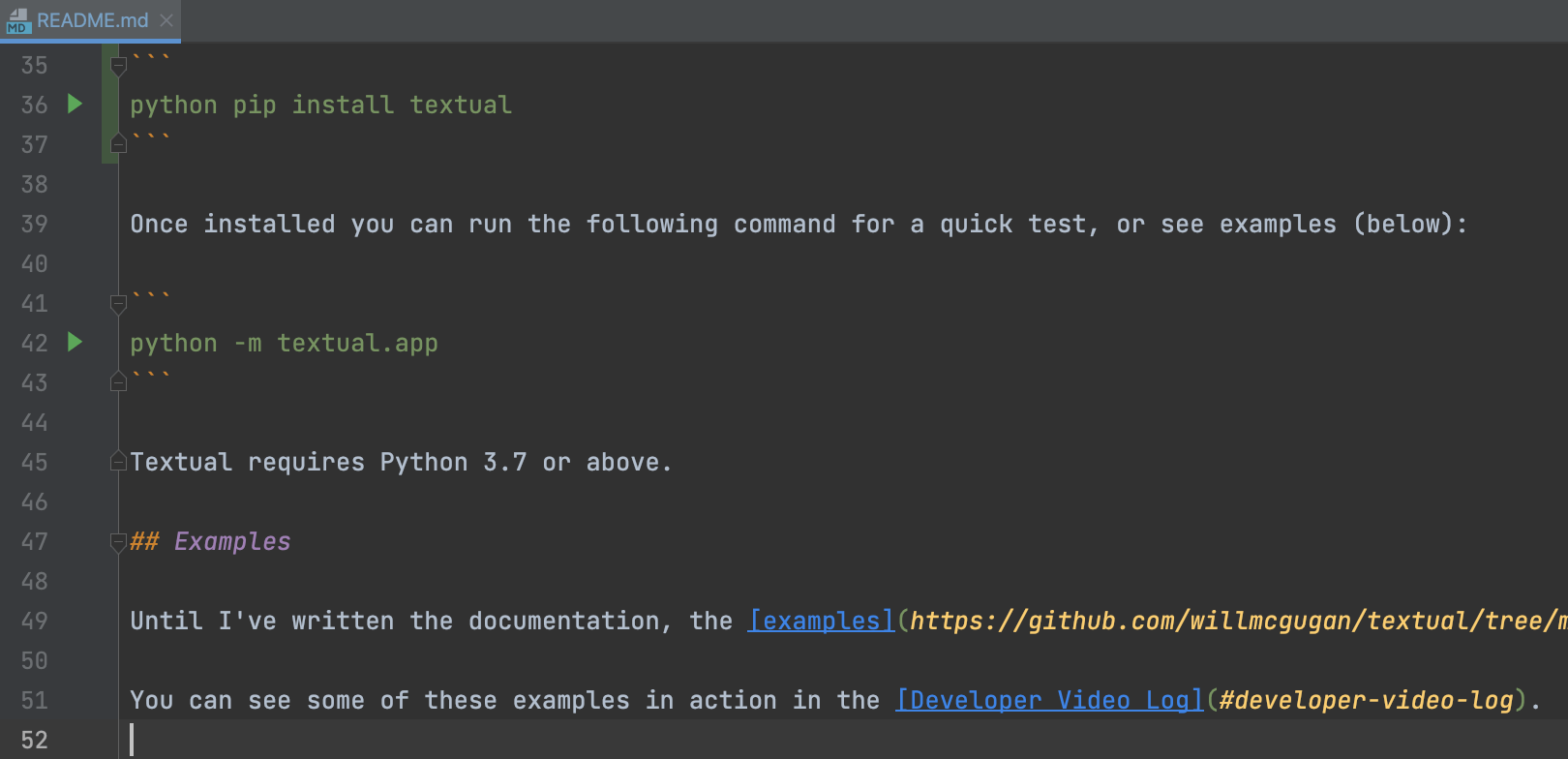
Task: Place cursor in 'python -m textual.app' text
Action: point(284,343)
